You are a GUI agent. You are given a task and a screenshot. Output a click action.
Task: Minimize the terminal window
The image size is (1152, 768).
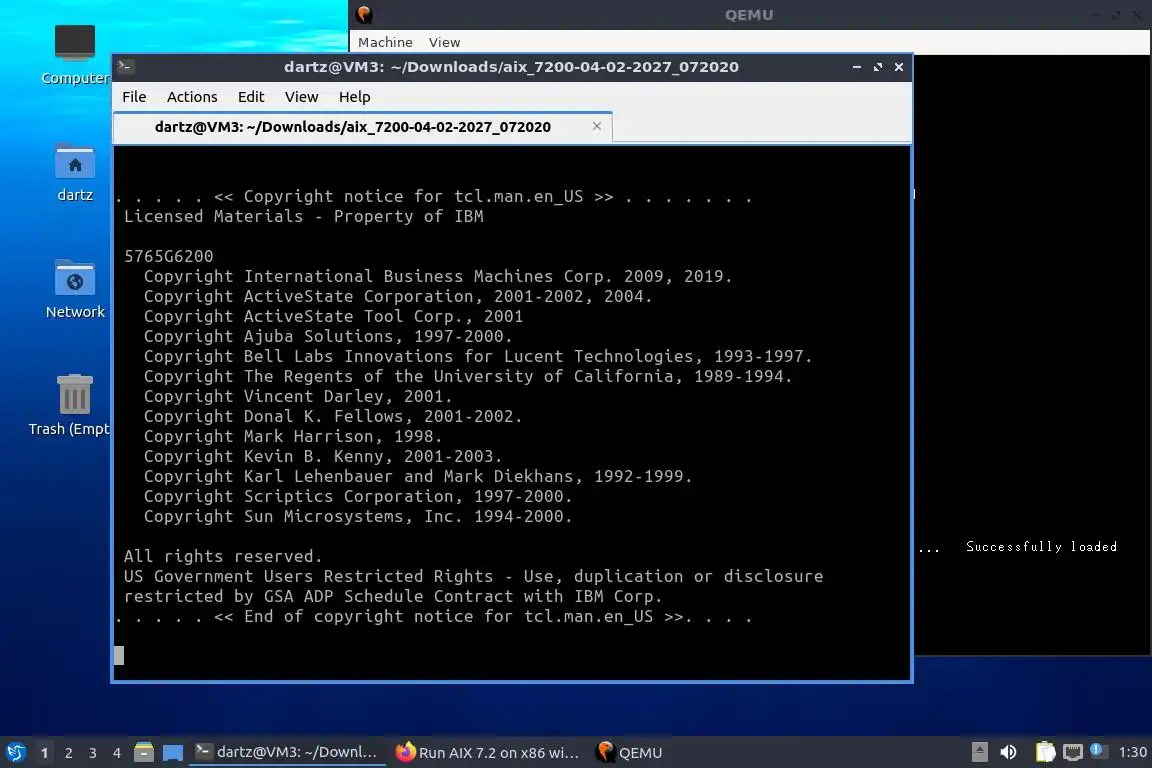pos(857,67)
